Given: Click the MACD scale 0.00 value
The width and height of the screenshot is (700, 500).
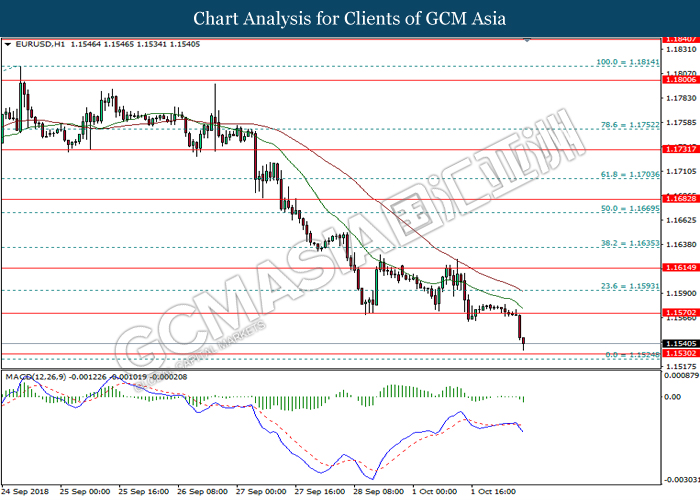Looking at the screenshot, I should pyautogui.click(x=672, y=396).
